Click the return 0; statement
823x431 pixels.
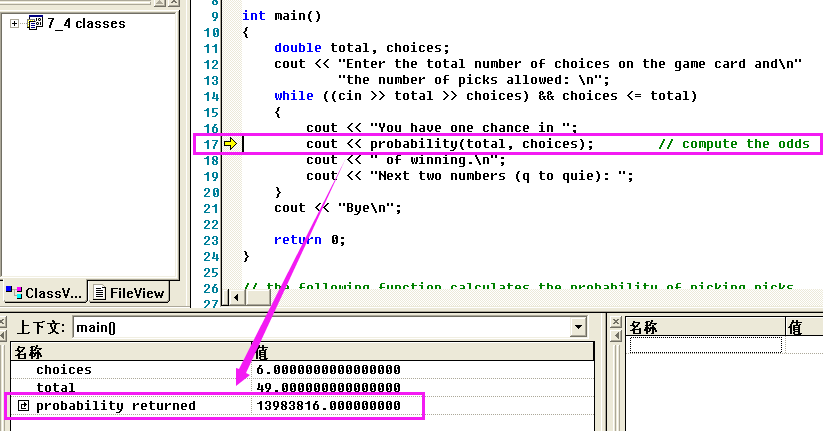[310, 240]
